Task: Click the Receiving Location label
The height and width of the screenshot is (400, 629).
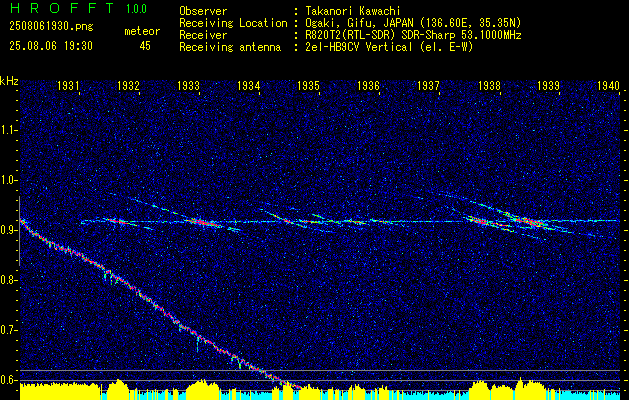Action: tap(233, 23)
